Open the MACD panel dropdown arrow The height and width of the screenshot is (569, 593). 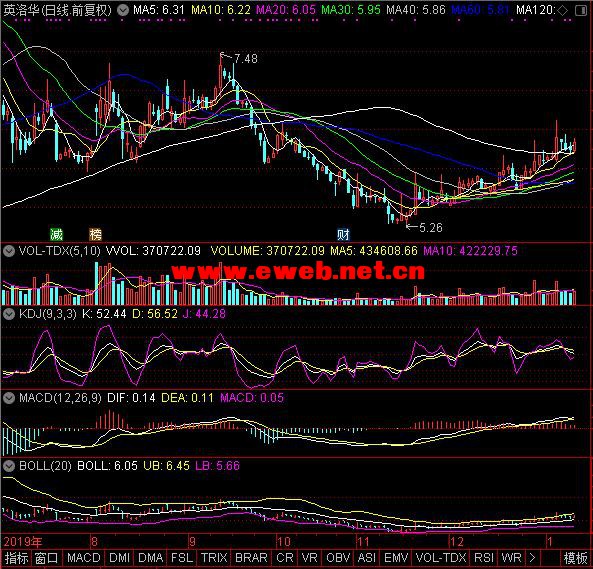tap(9, 398)
